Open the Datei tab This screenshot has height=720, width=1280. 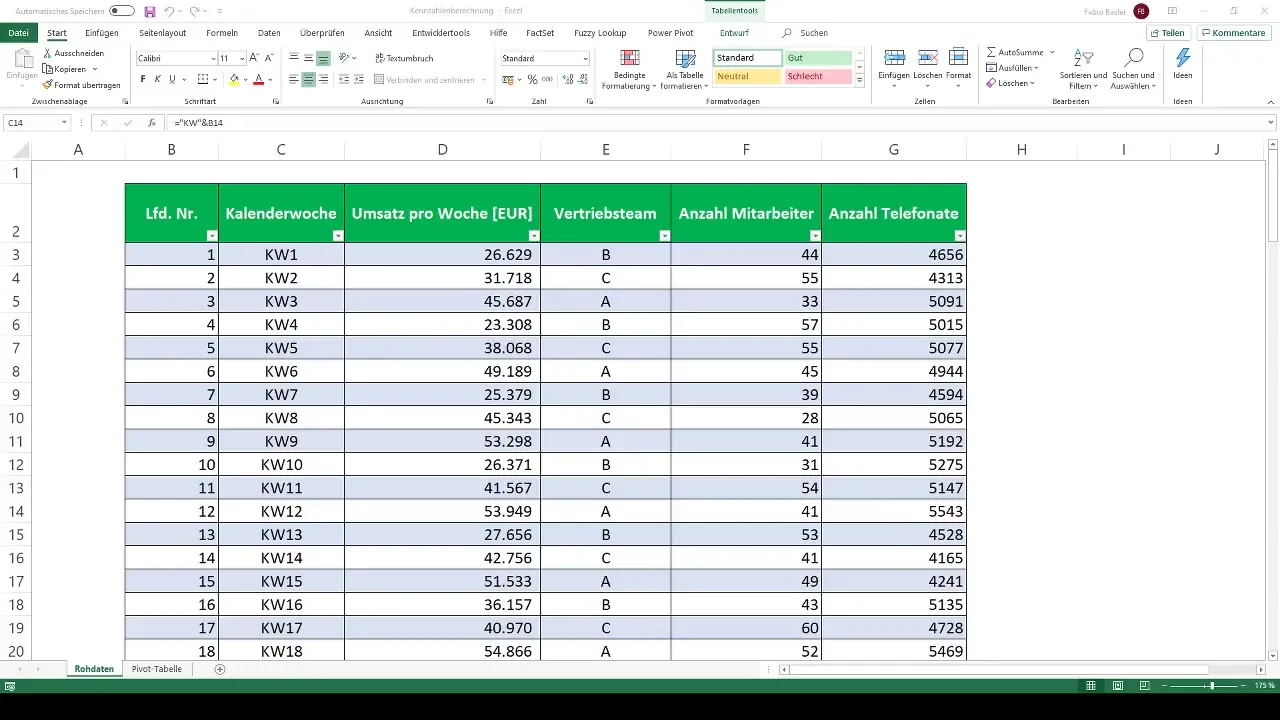tap(17, 33)
